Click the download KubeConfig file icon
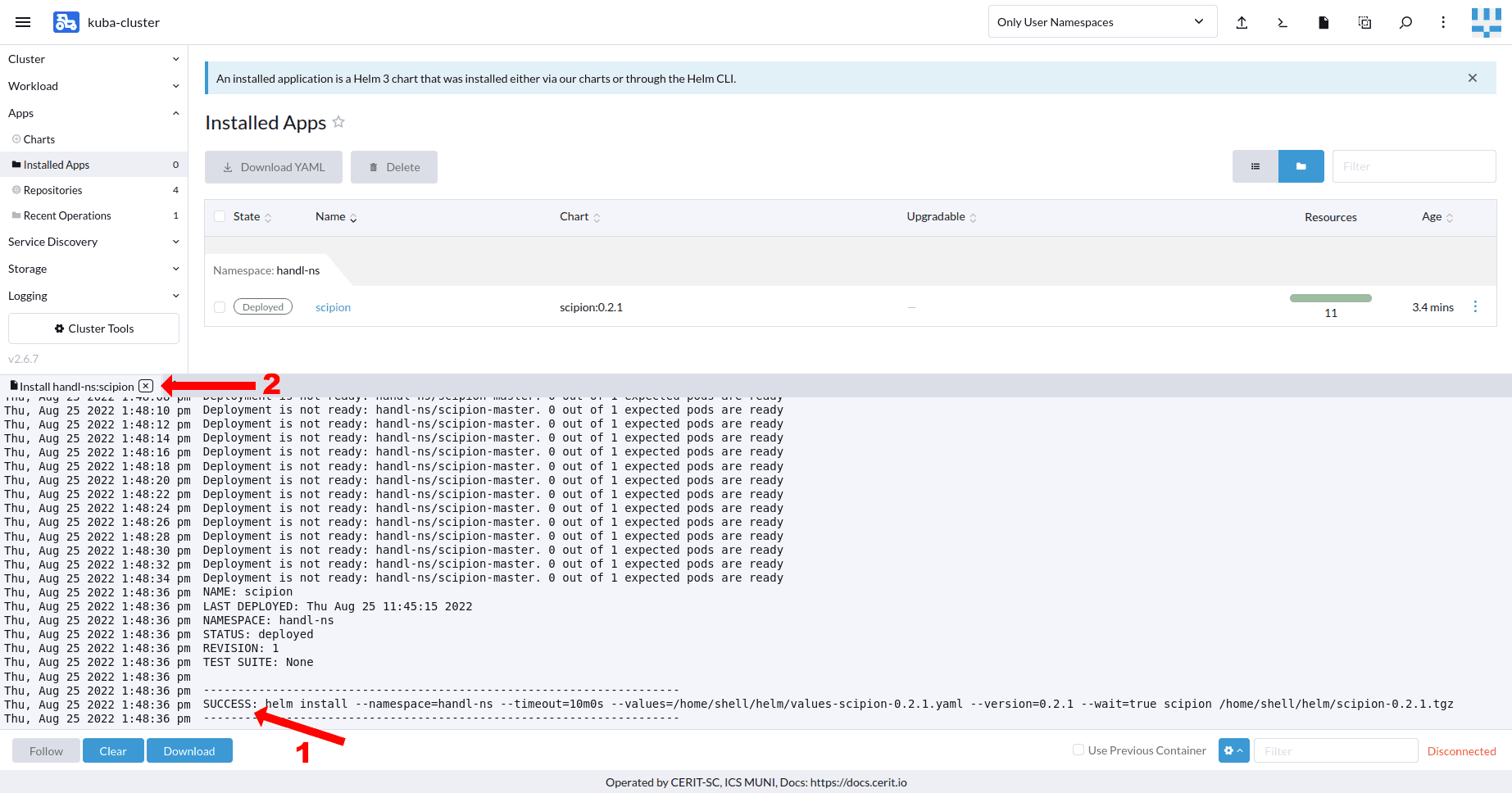 [x=1324, y=22]
